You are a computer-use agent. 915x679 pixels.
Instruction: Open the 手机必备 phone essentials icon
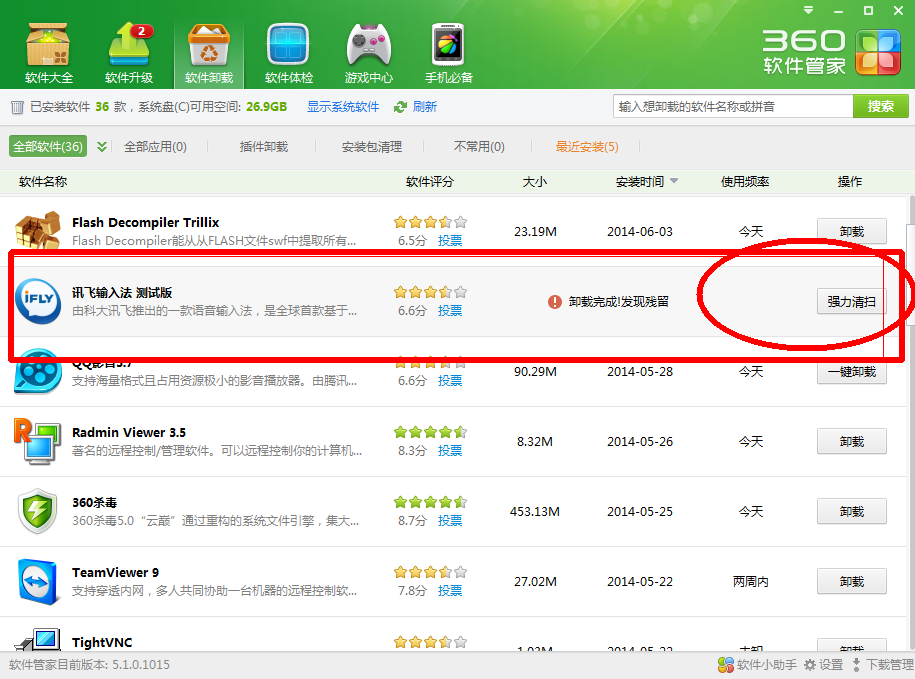(448, 52)
